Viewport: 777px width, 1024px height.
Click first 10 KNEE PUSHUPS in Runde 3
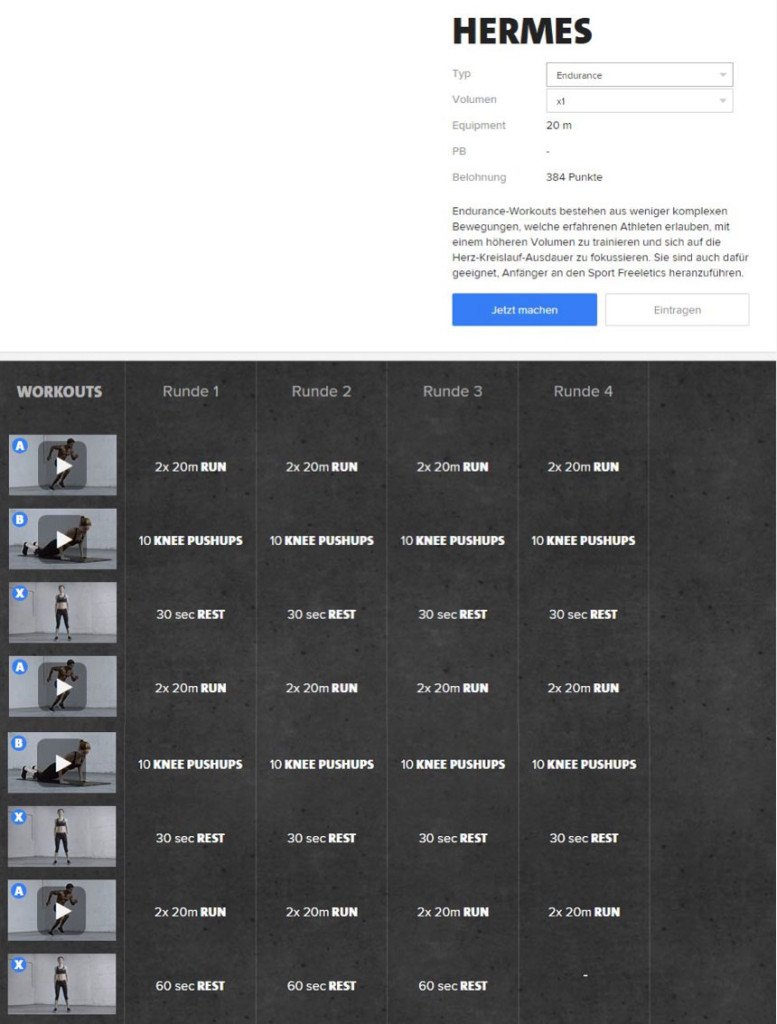pos(452,541)
